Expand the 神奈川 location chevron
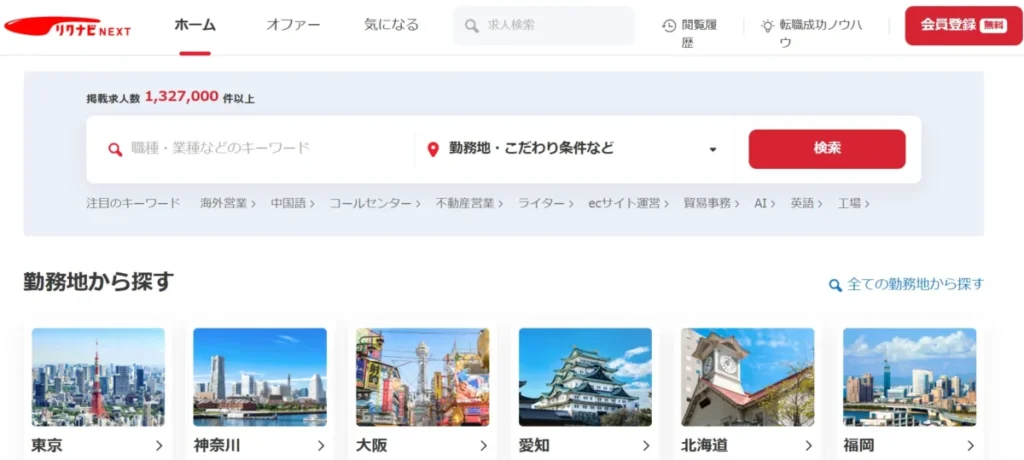 (x=321, y=446)
